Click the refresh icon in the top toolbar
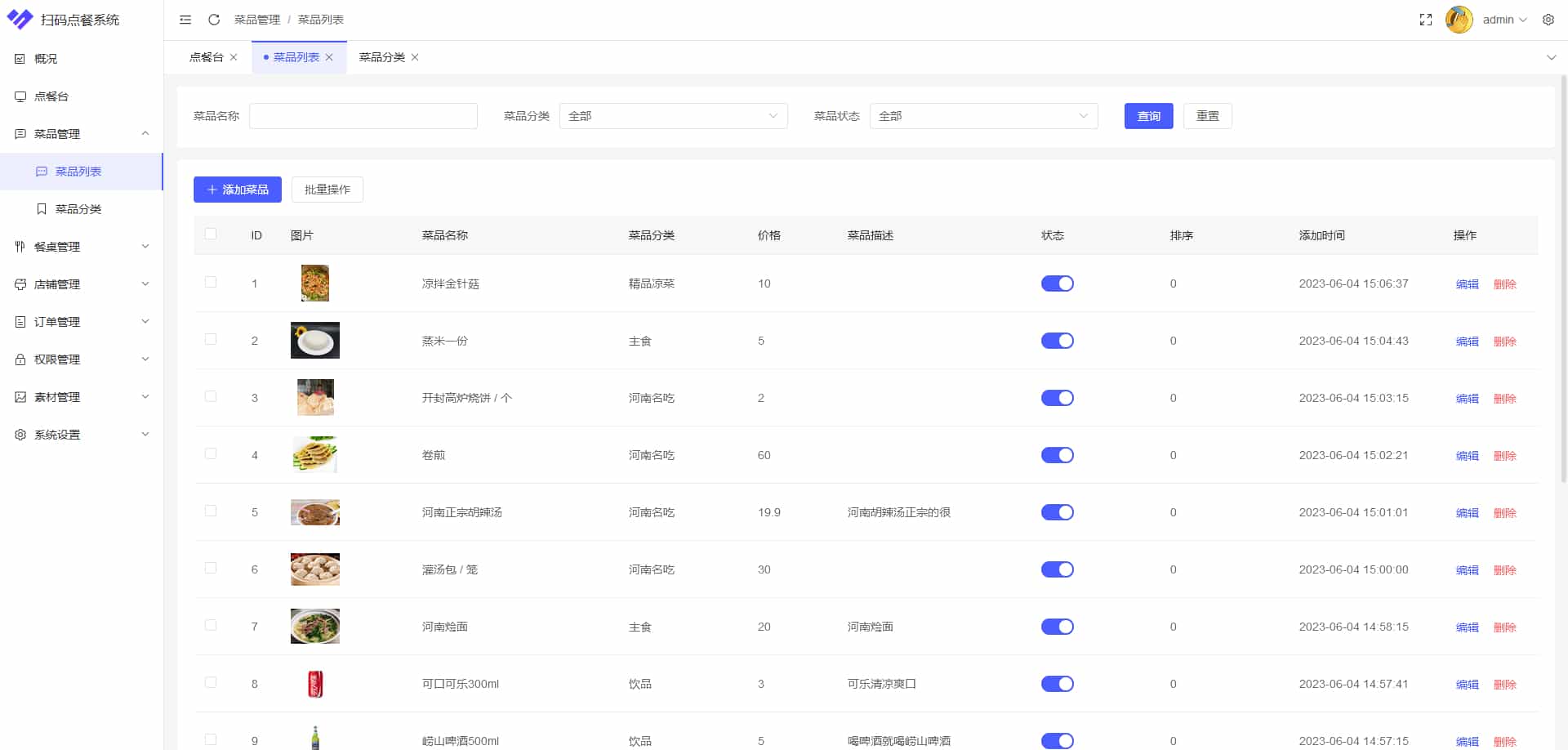This screenshot has width=1568, height=750. [x=214, y=20]
